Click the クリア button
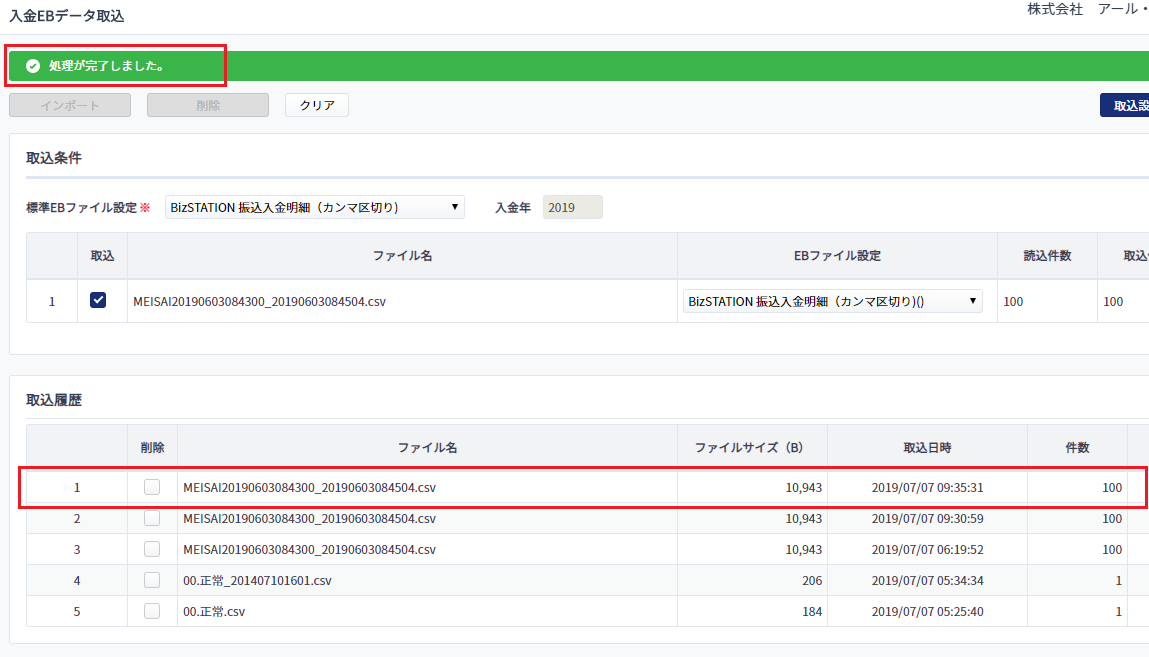The width and height of the screenshot is (1149, 657). tap(317, 105)
